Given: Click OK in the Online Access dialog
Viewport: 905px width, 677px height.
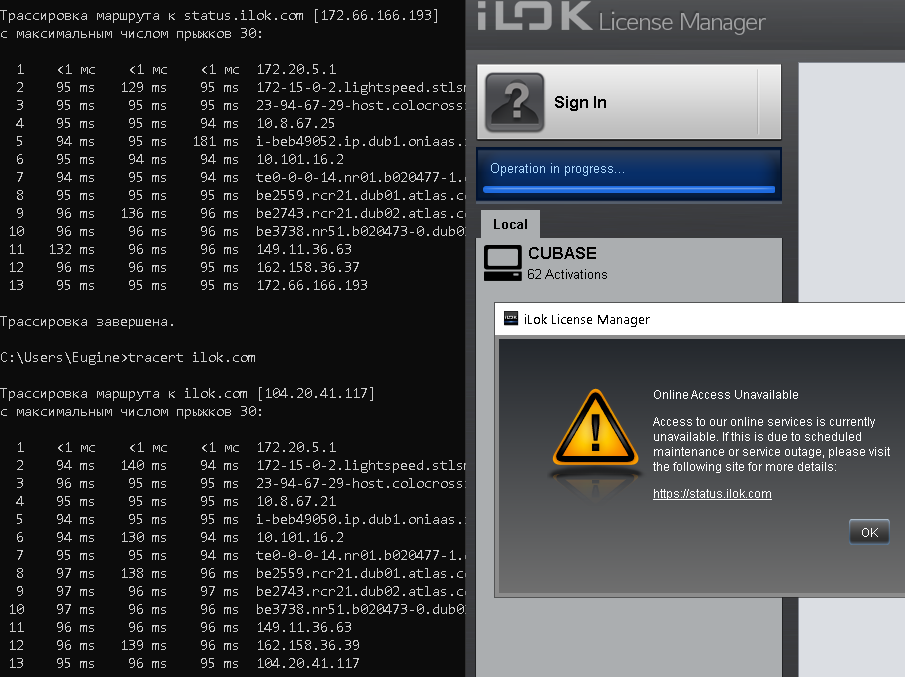Looking at the screenshot, I should [x=869, y=532].
